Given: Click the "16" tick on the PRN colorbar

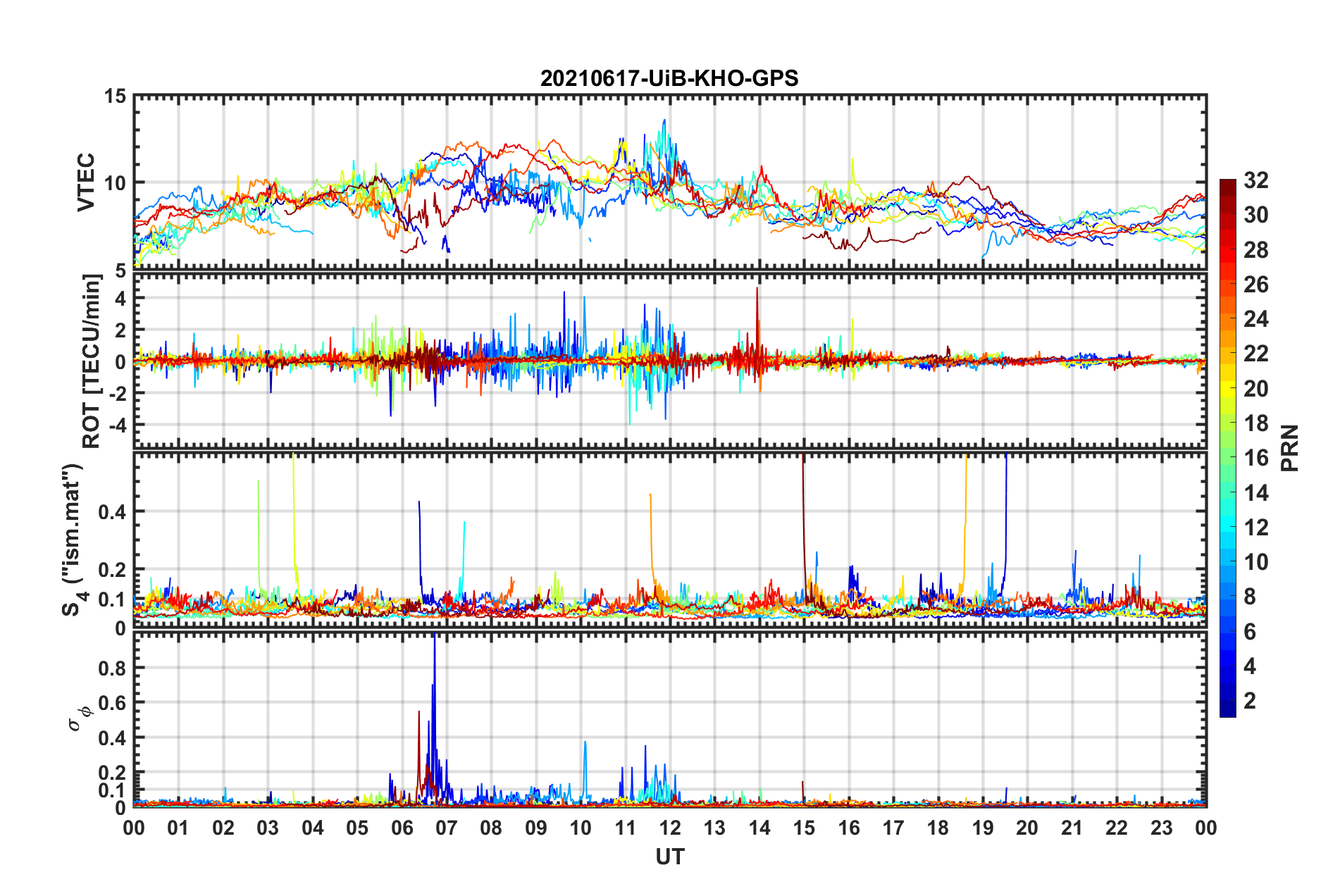Looking at the screenshot, I should [1256, 458].
